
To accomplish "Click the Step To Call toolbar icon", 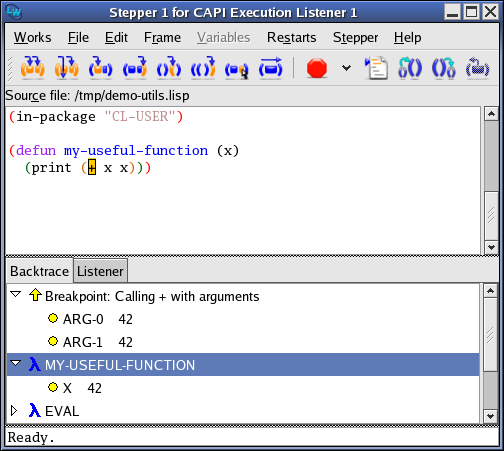I will pos(101,68).
